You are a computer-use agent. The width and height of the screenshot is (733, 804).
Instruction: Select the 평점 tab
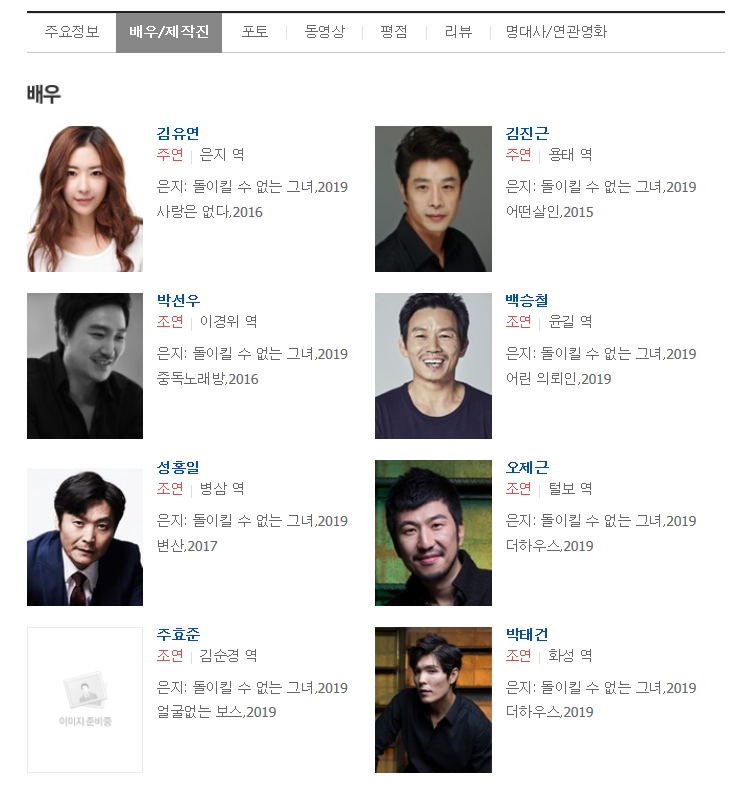394,32
